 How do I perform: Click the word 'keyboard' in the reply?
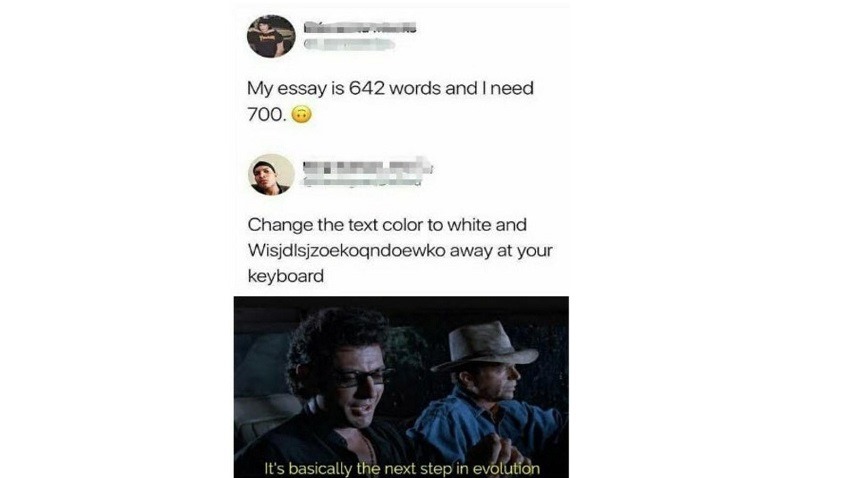[x=286, y=276]
